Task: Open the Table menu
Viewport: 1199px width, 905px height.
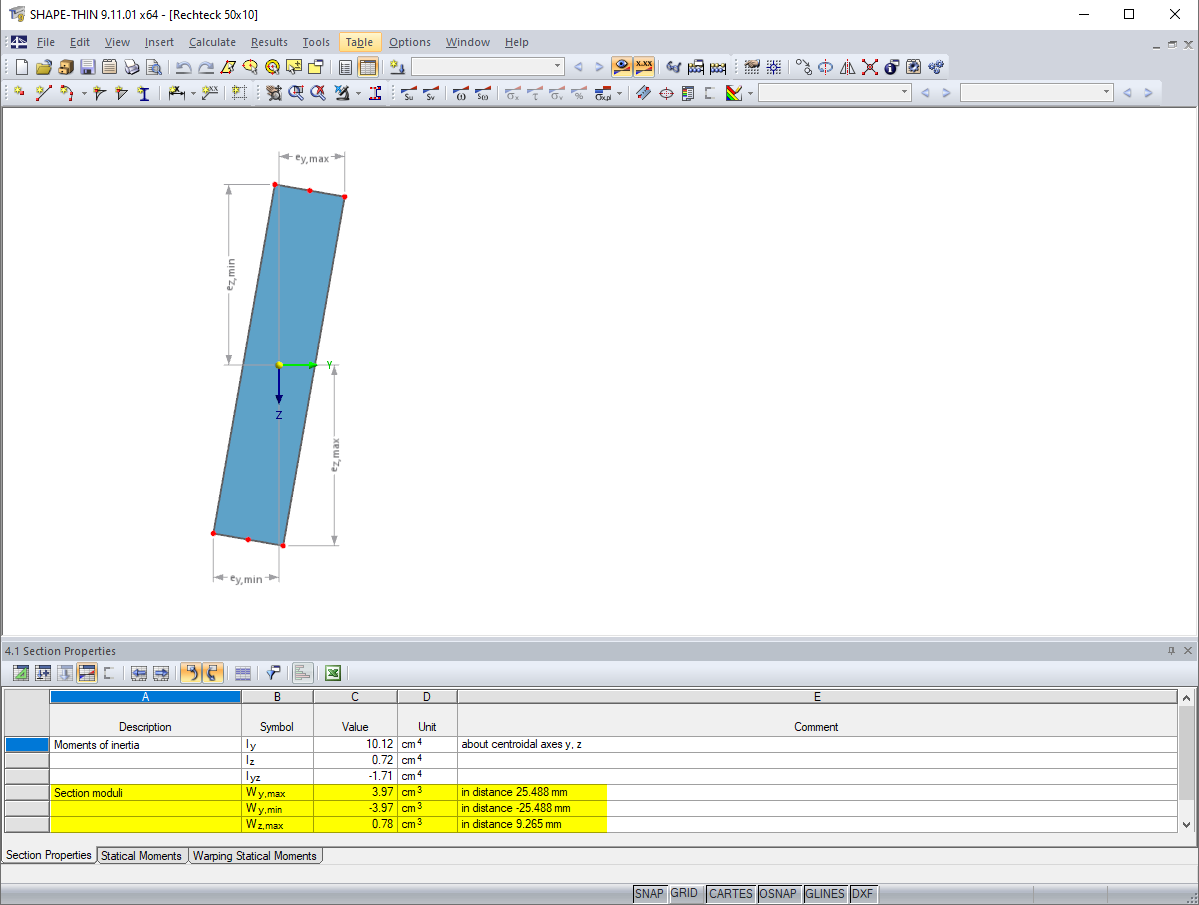Action: click(x=359, y=42)
